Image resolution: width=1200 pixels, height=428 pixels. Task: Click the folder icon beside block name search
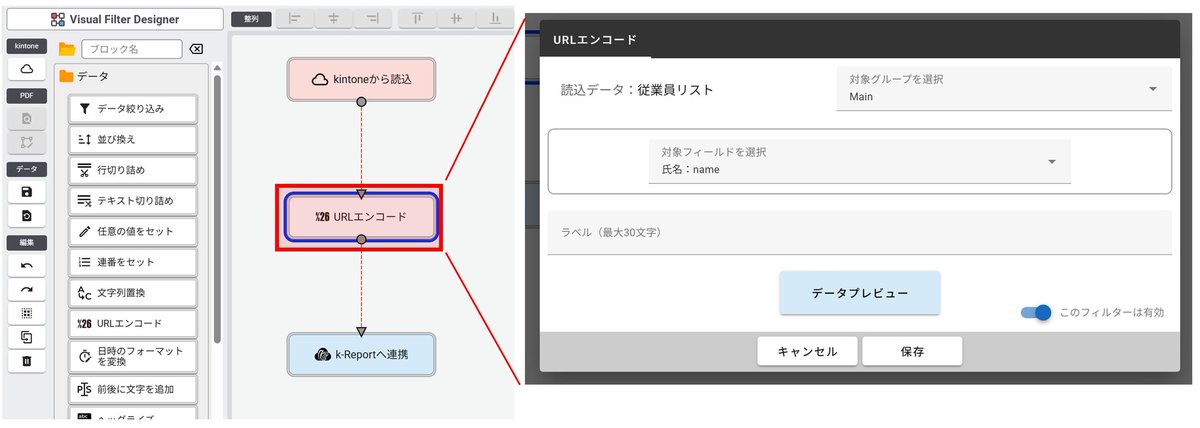tap(67, 49)
